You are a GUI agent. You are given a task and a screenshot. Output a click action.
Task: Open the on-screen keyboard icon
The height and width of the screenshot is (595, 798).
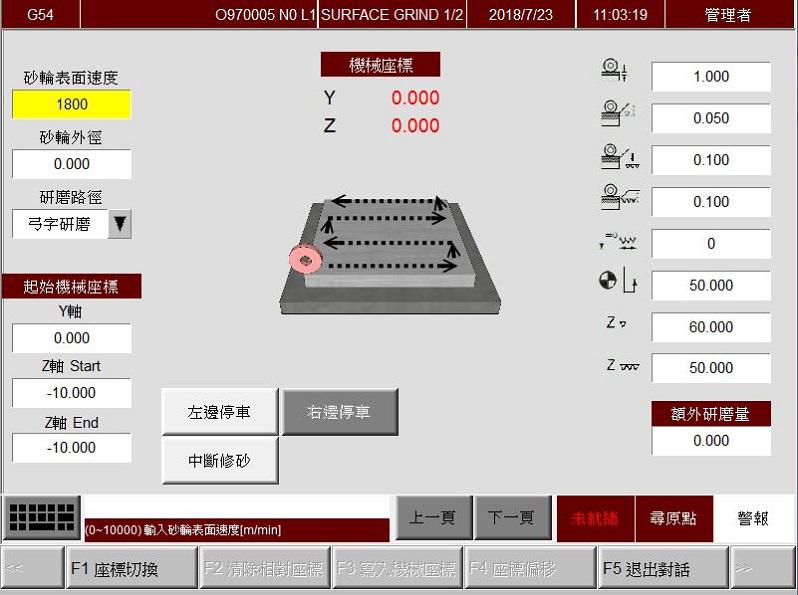pos(43,518)
